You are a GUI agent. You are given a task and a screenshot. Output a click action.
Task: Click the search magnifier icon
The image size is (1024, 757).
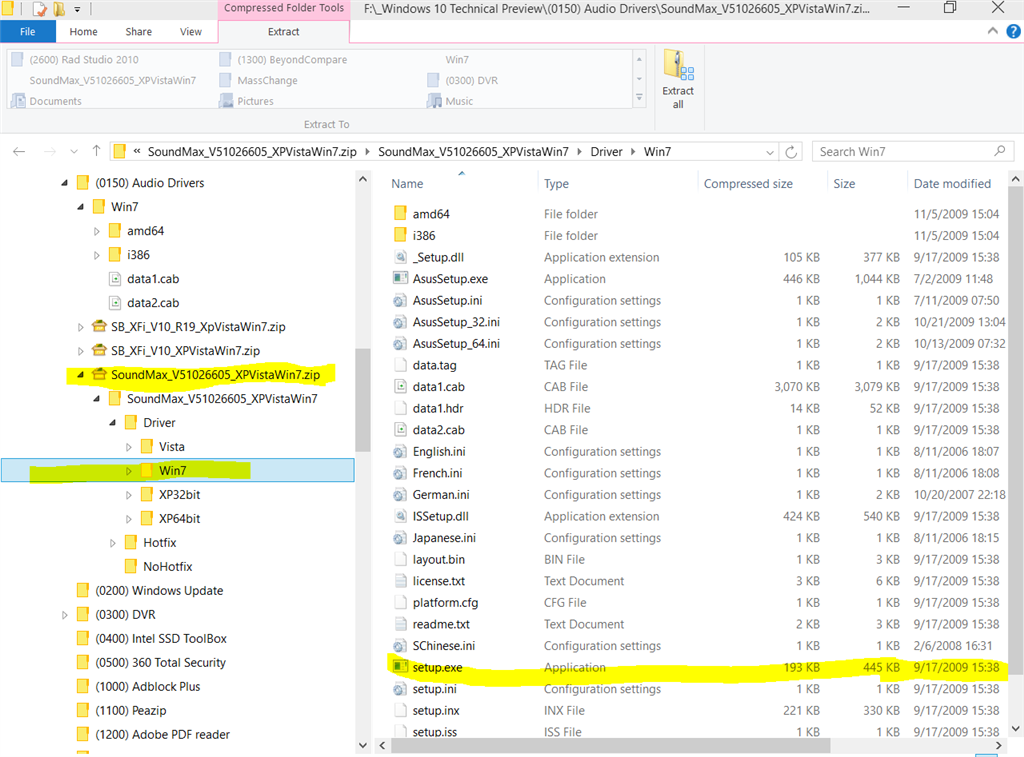click(x=999, y=151)
